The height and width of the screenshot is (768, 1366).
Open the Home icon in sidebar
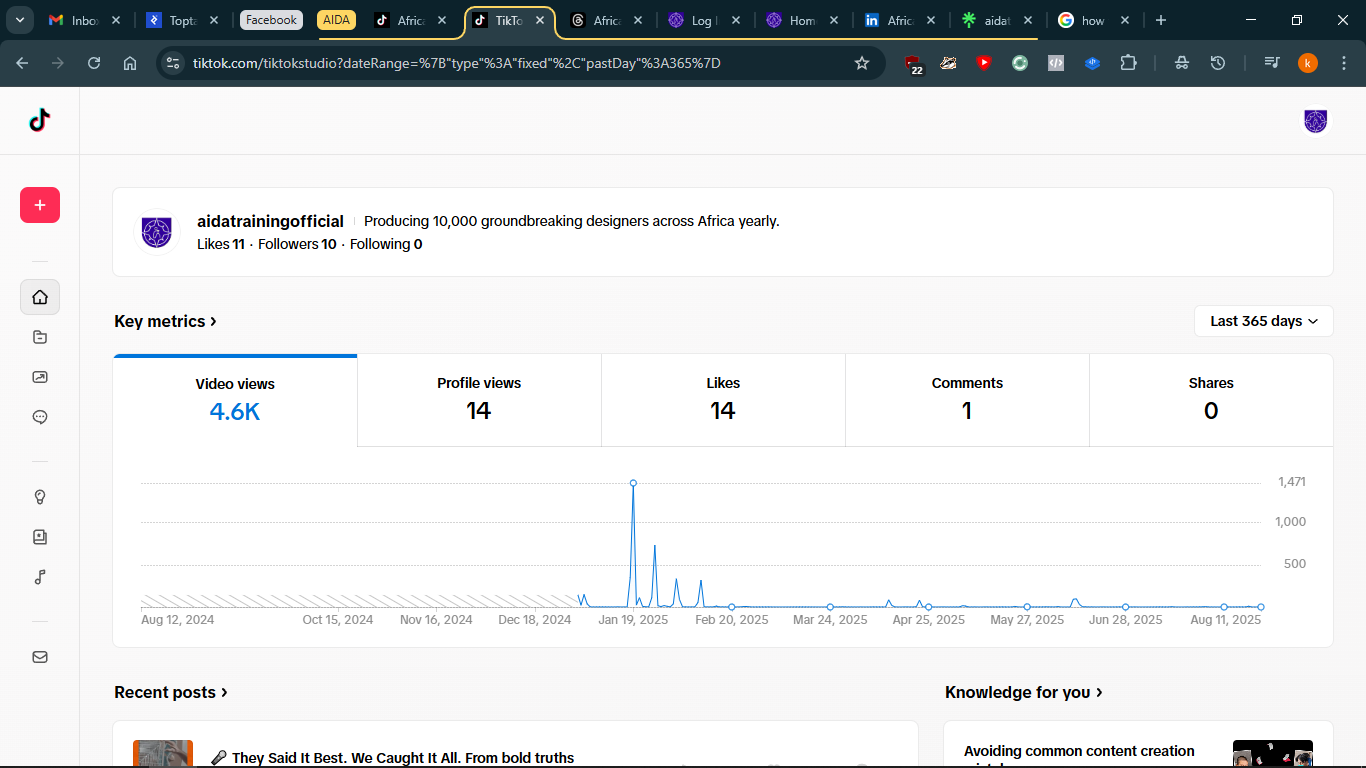(40, 297)
